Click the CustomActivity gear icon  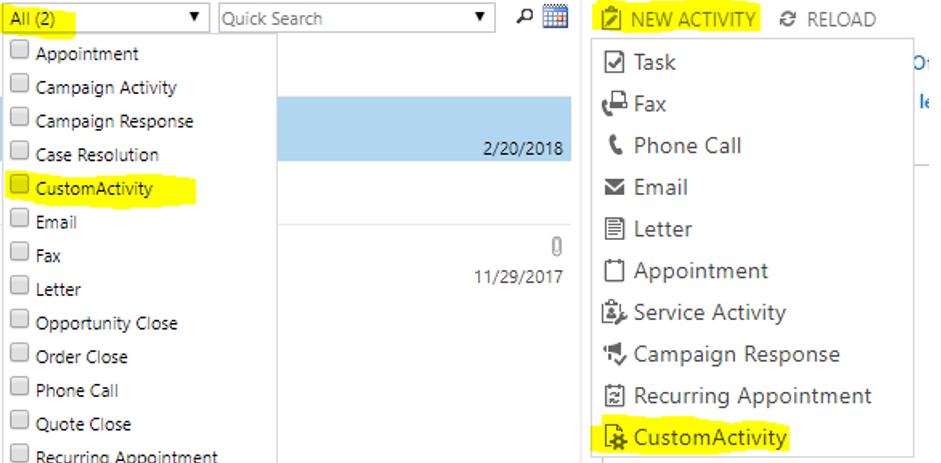pyautogui.click(x=614, y=437)
